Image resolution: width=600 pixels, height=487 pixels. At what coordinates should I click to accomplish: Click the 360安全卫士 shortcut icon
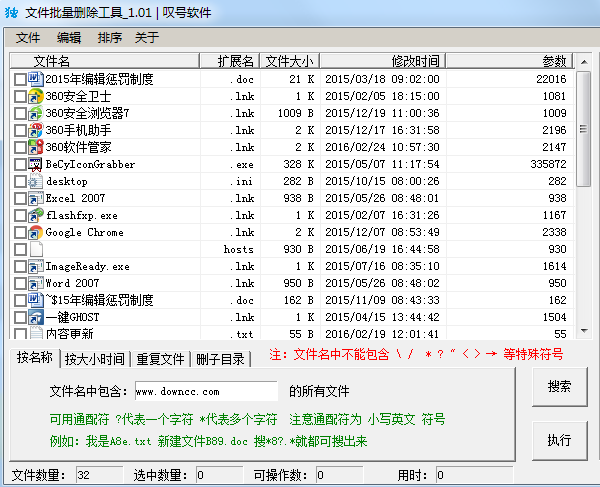36,96
